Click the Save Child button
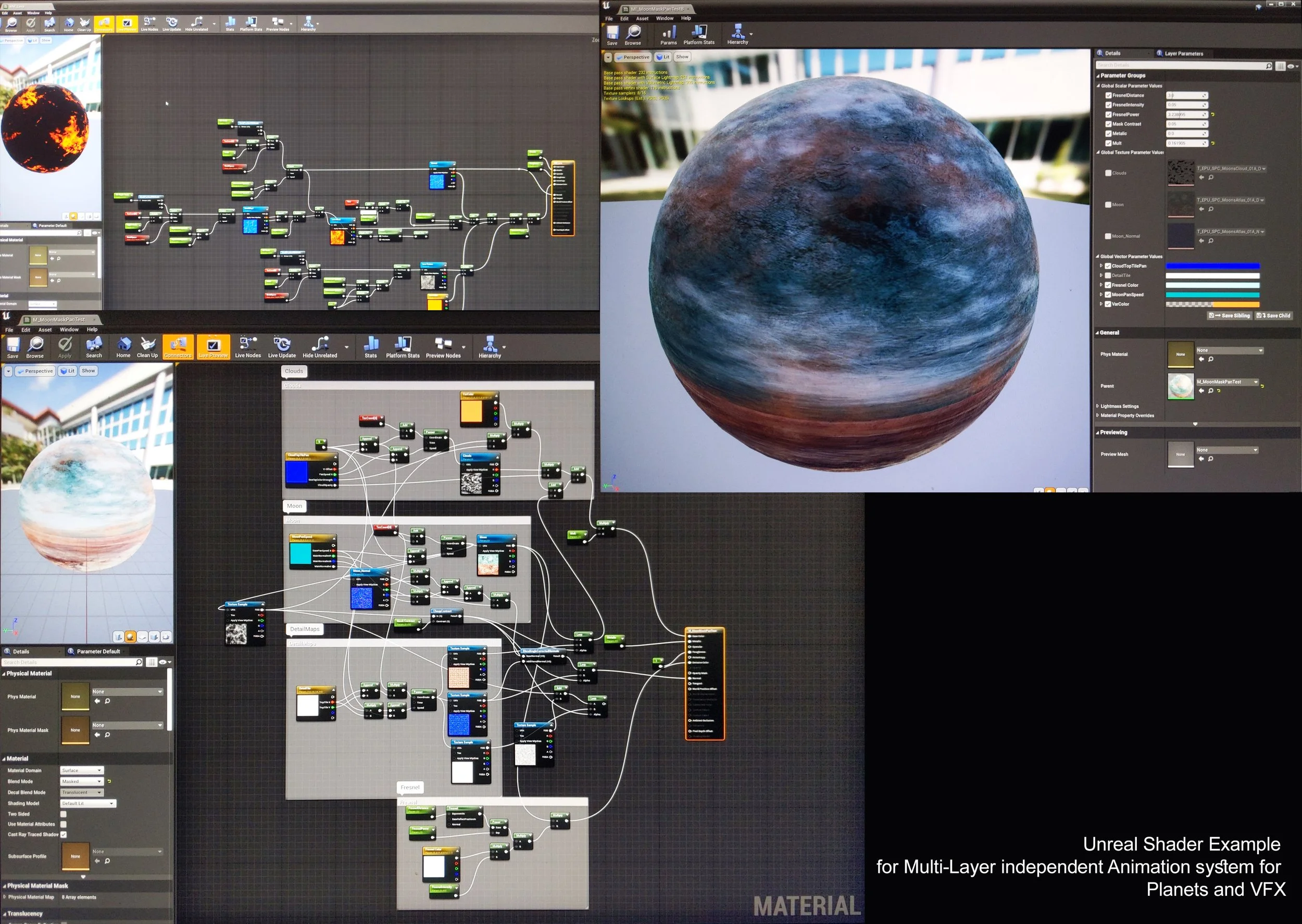This screenshot has height=924, width=1302. (1273, 316)
